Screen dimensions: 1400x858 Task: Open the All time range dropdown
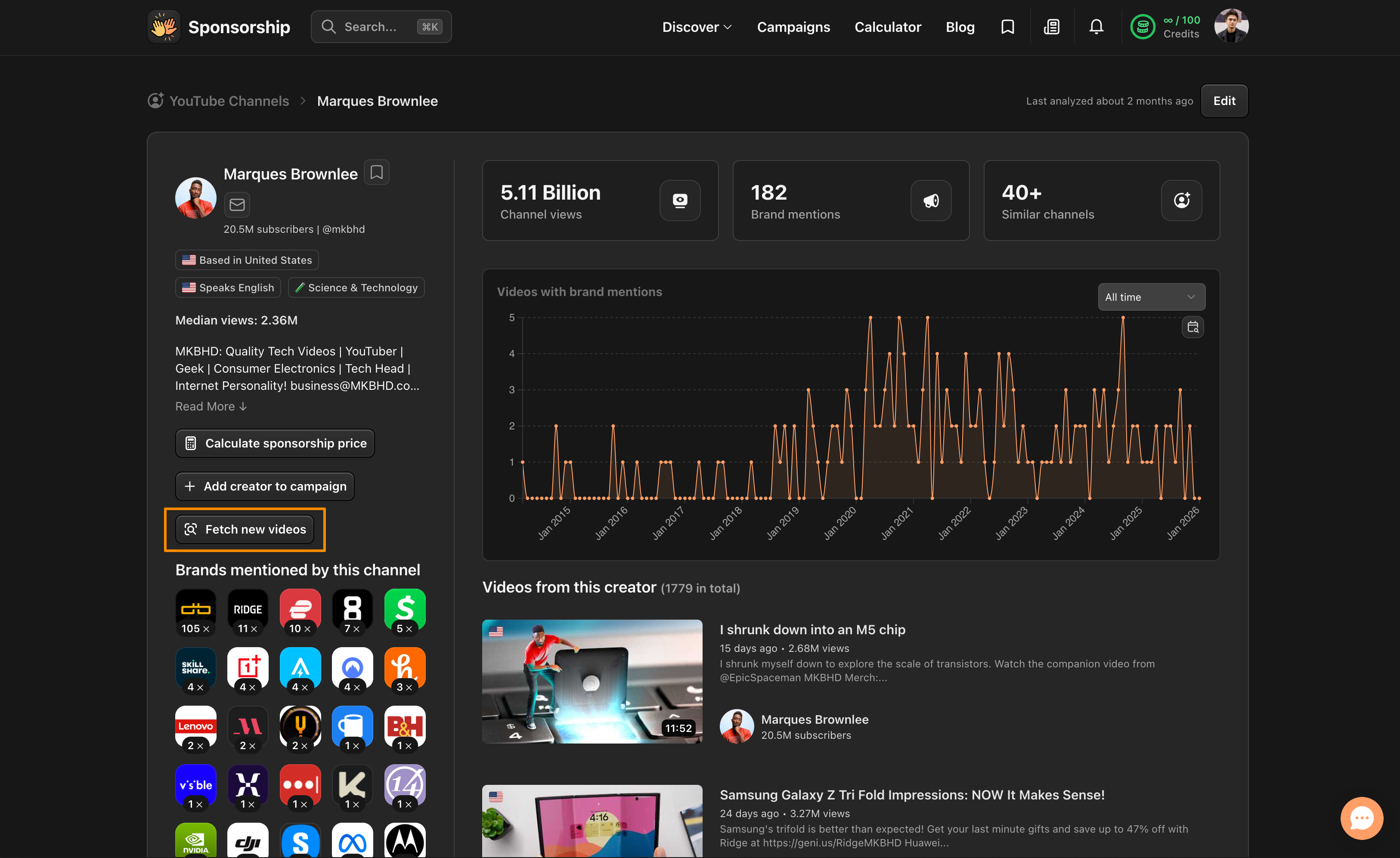click(x=1151, y=297)
